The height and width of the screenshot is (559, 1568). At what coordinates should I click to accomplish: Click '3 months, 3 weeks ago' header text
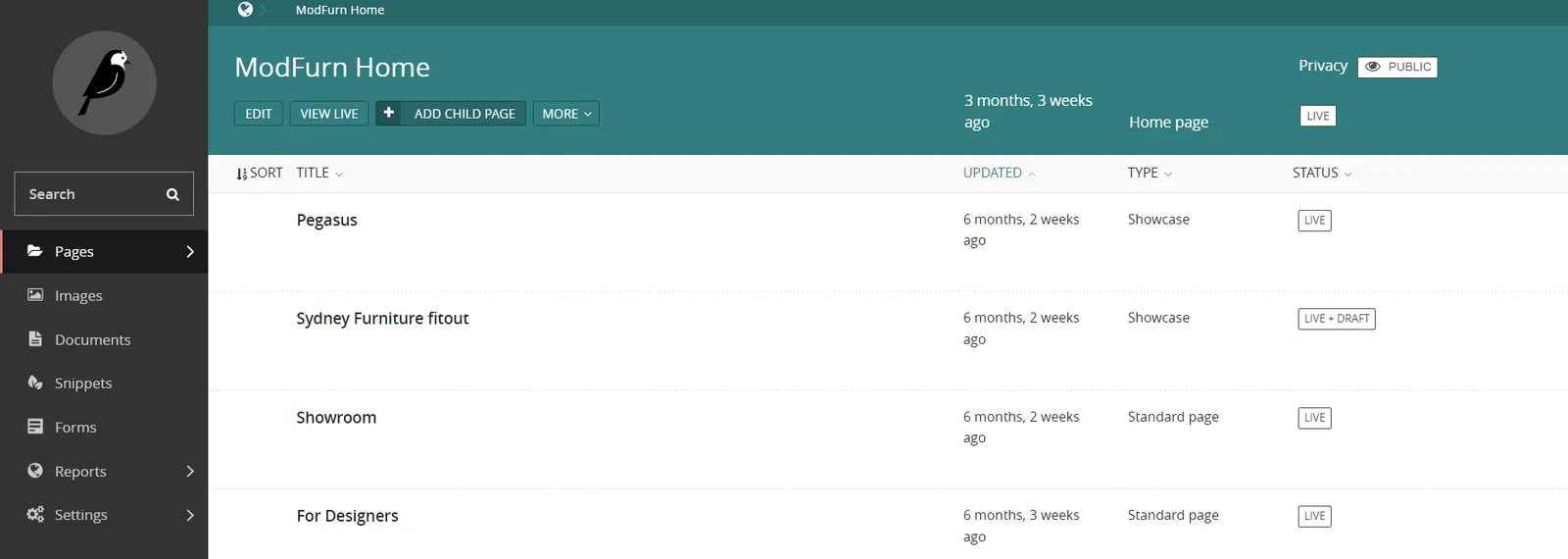(1028, 111)
